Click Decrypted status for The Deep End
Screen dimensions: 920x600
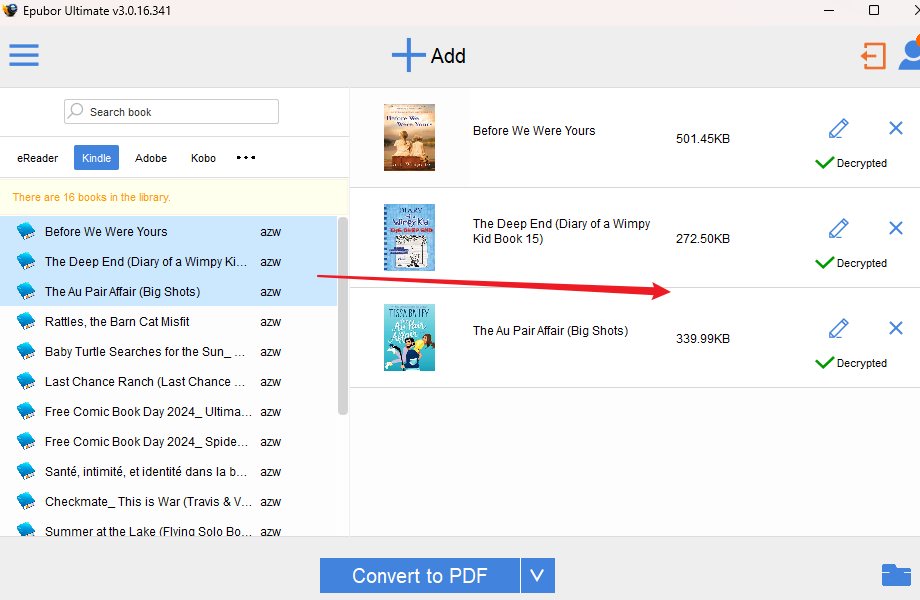coord(851,262)
